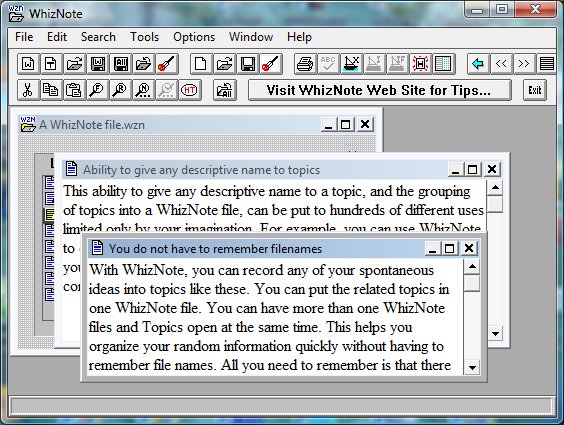Click scroll up arrow in descriptive name topic
The width and height of the screenshot is (564, 425).
496,187
